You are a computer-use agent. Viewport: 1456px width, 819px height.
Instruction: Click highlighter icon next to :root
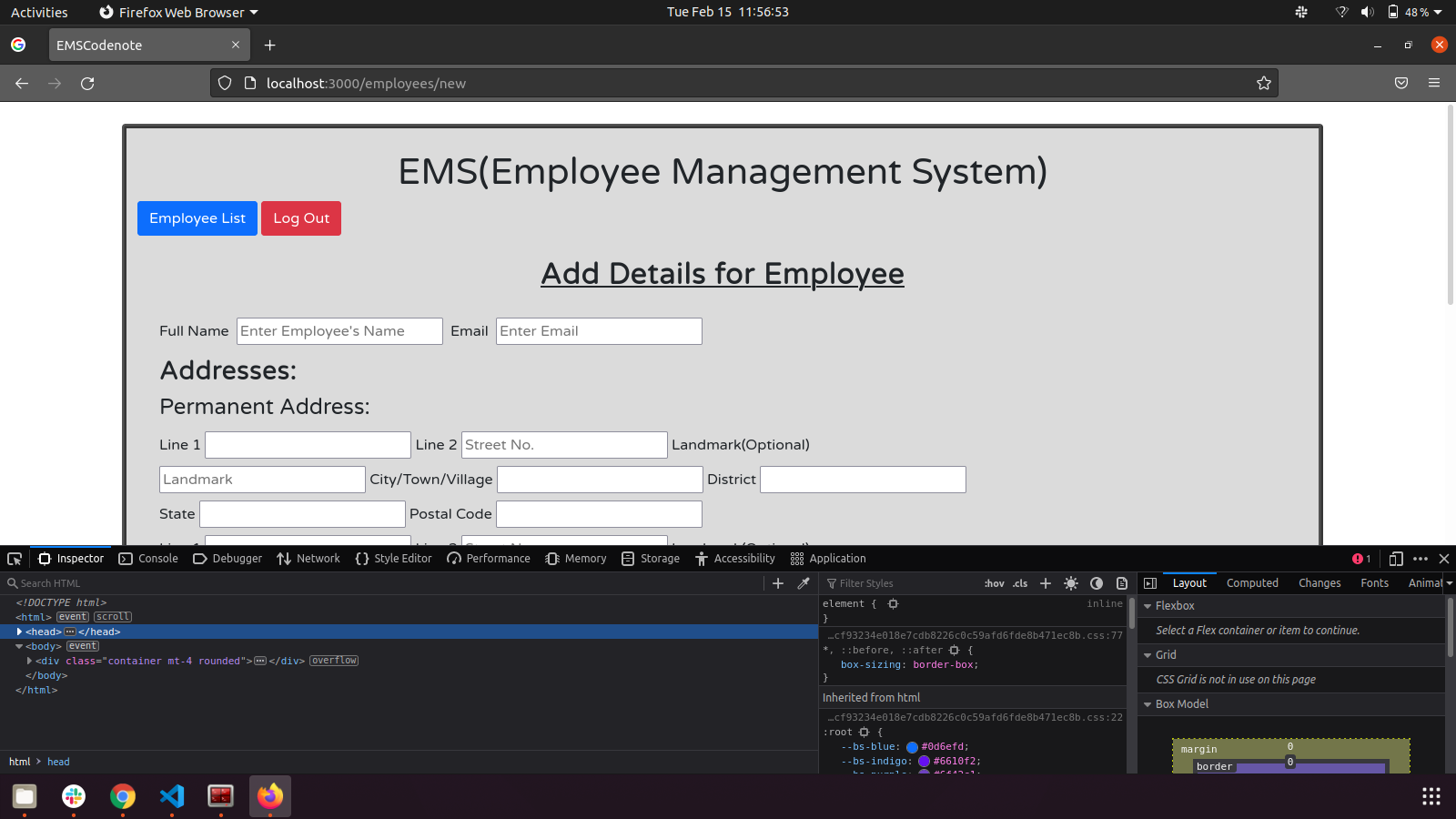(864, 733)
